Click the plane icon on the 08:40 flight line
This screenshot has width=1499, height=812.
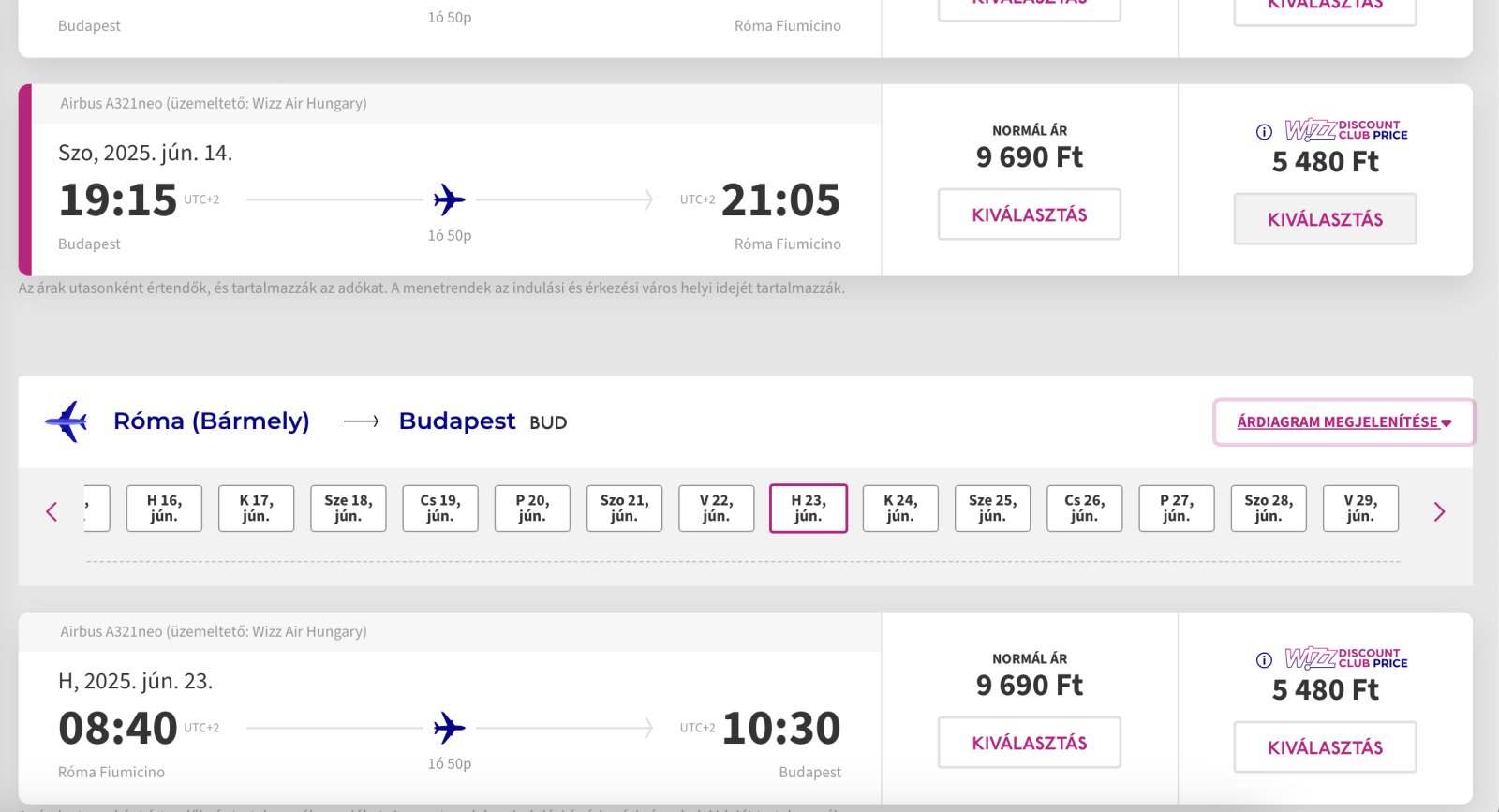450,728
